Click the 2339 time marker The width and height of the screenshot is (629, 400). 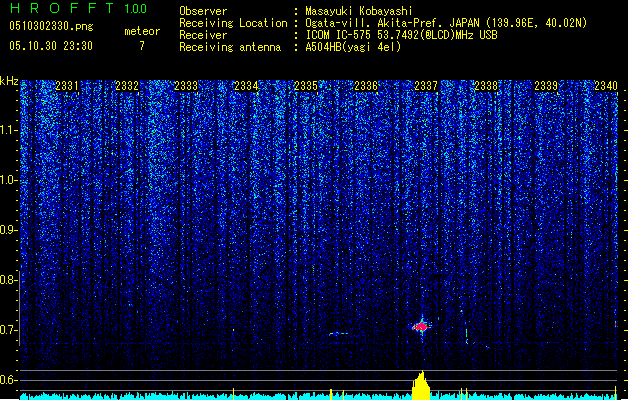[x=546, y=85]
